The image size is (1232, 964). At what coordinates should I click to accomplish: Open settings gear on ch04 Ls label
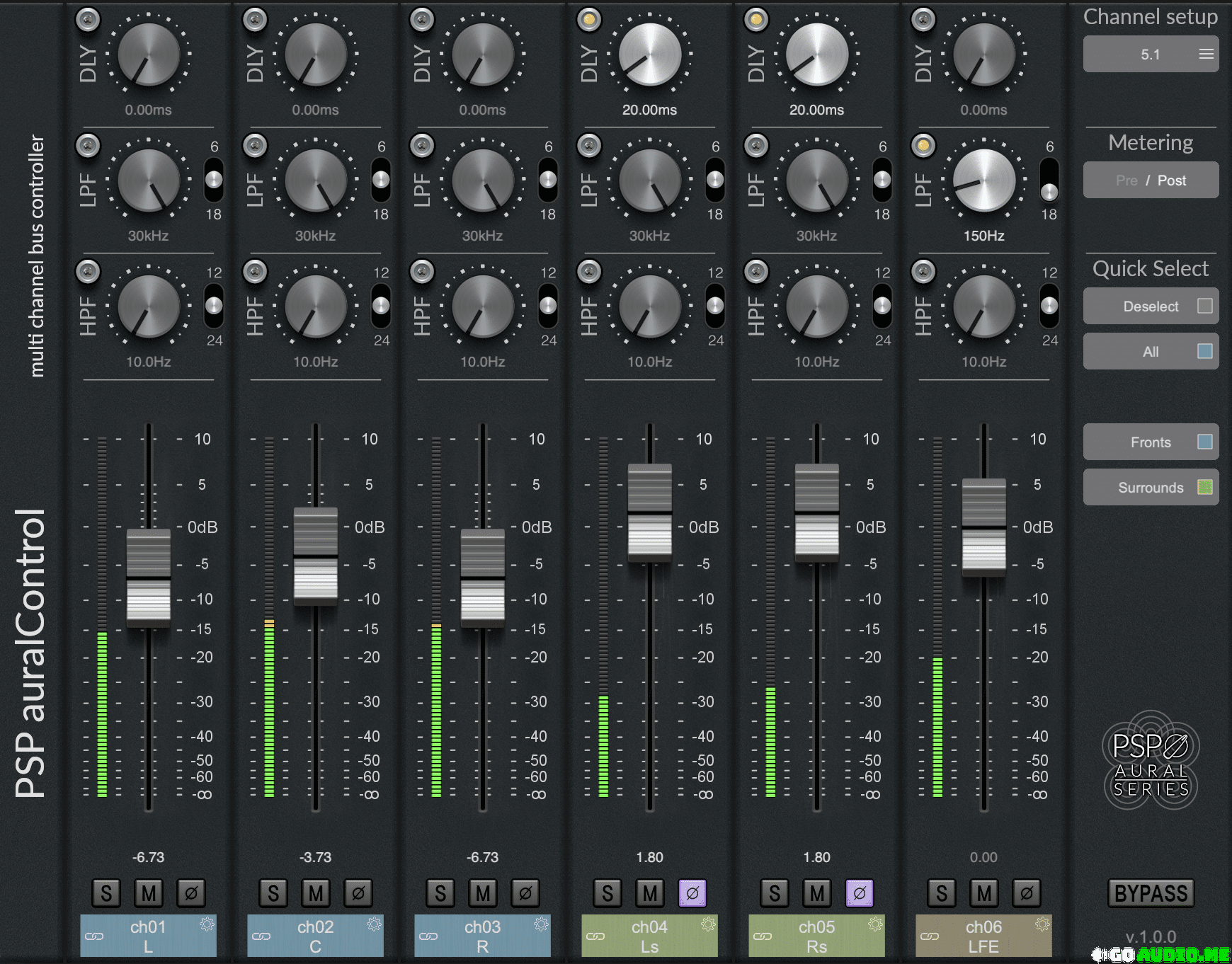pyautogui.click(x=708, y=924)
